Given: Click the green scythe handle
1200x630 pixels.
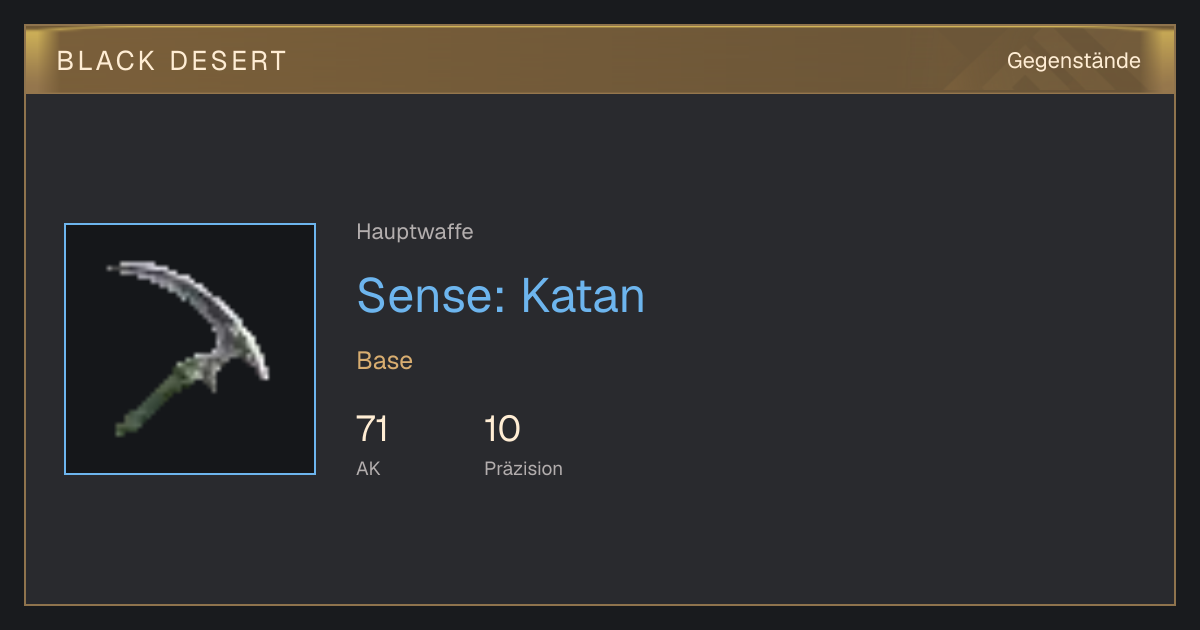Looking at the screenshot, I should tap(160, 400).
